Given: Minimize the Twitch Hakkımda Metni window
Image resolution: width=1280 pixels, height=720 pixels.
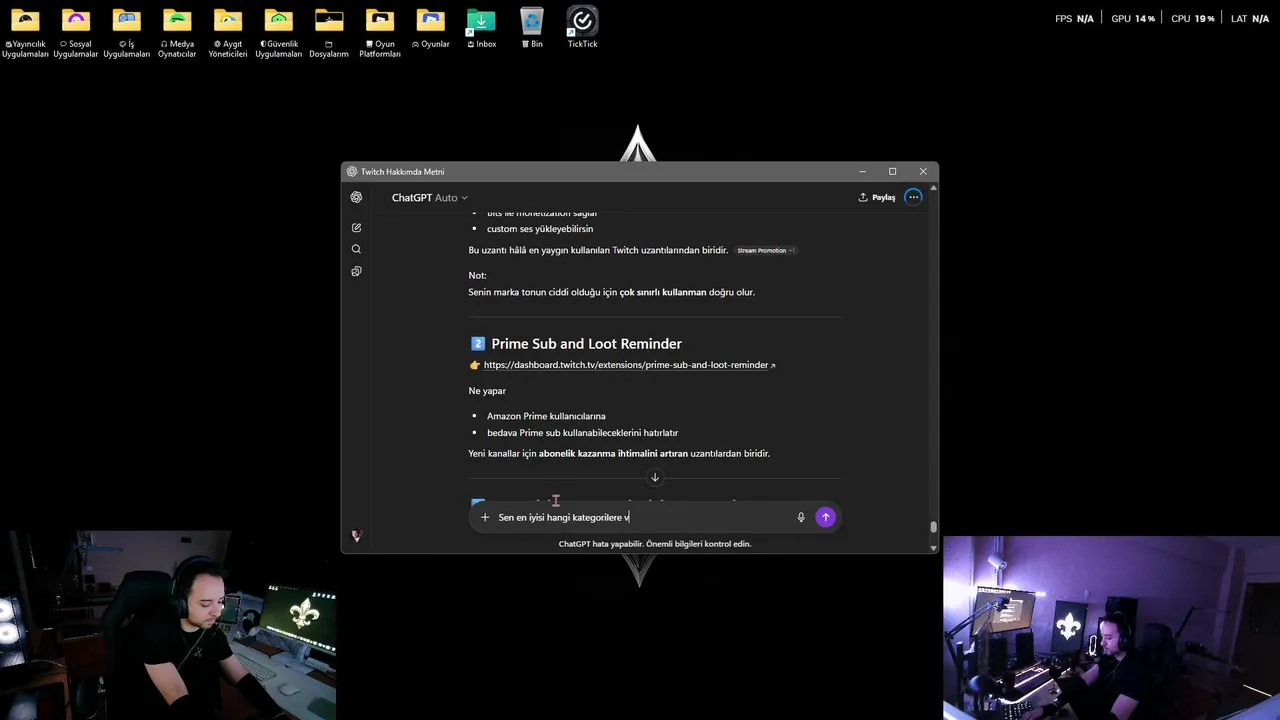Looking at the screenshot, I should (x=862, y=171).
